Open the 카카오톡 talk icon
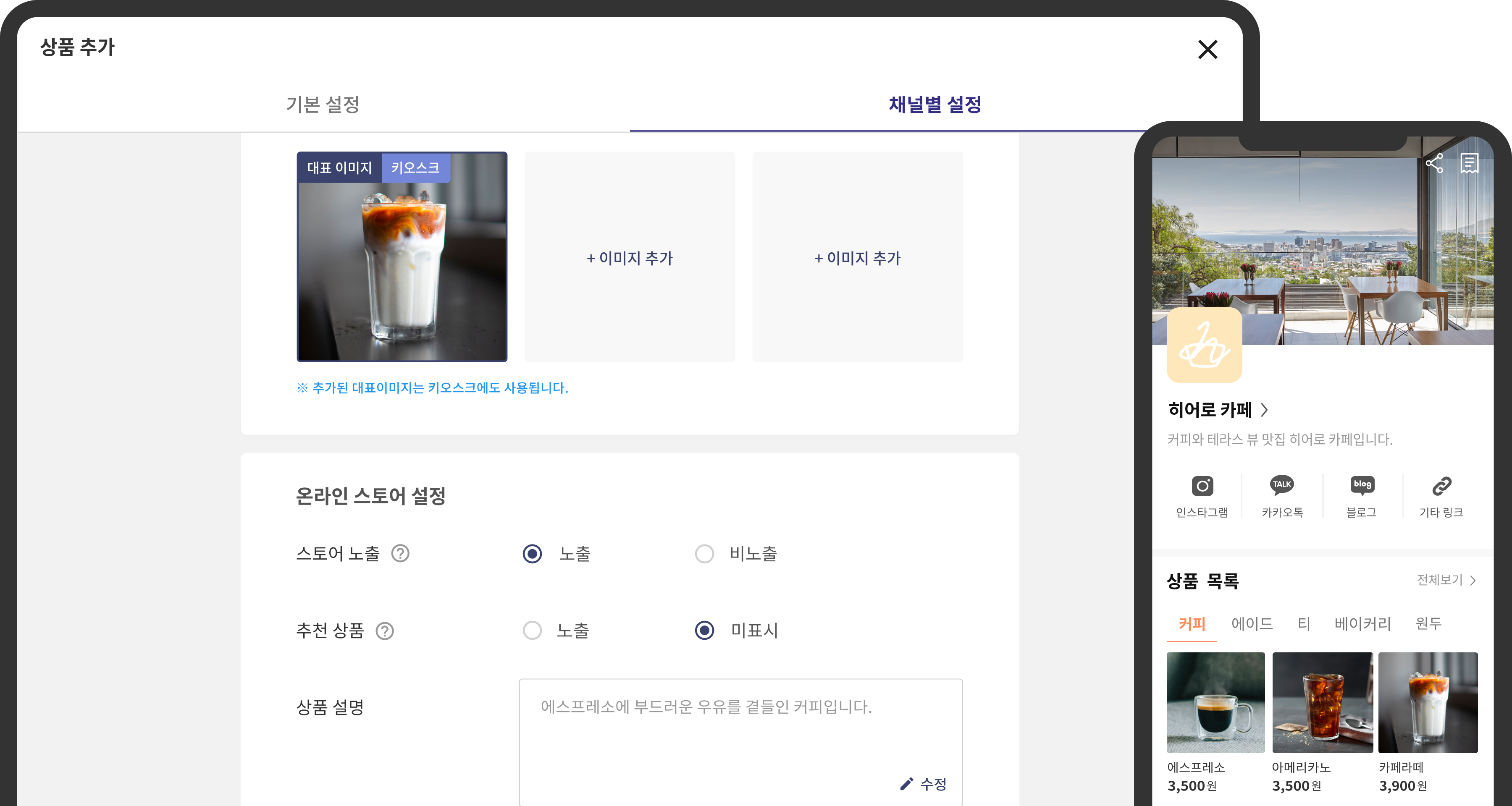This screenshot has height=806, width=1512. [x=1282, y=485]
